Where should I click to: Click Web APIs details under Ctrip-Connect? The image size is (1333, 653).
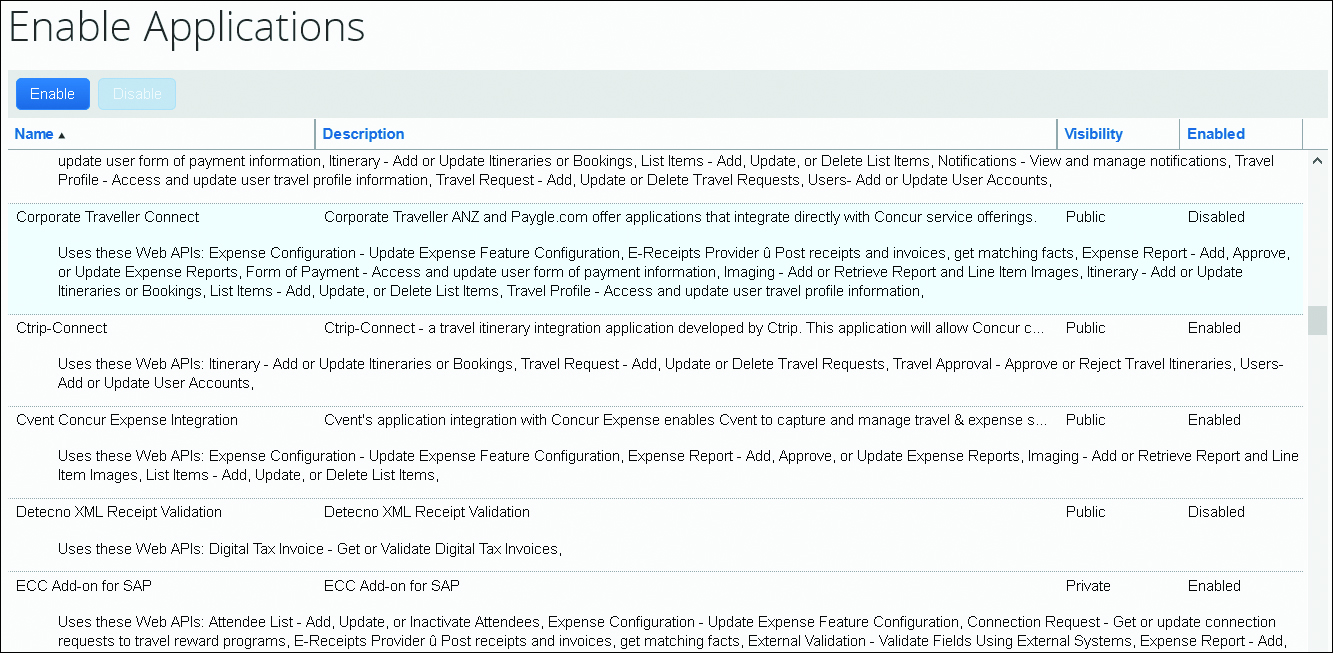(x=670, y=374)
